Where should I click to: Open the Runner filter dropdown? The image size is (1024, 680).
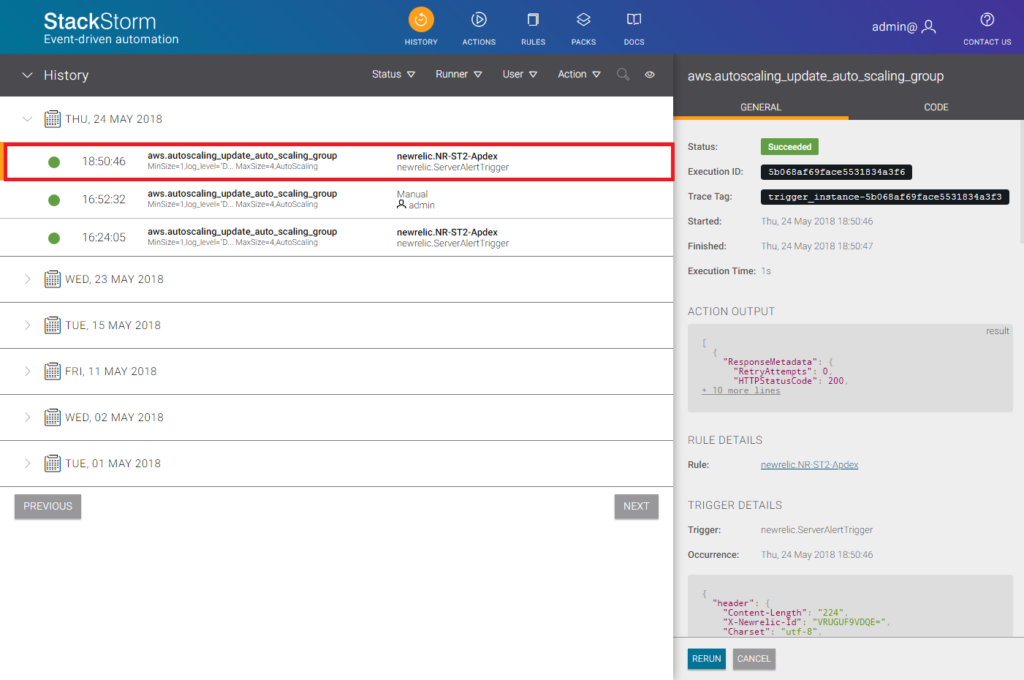click(458, 74)
